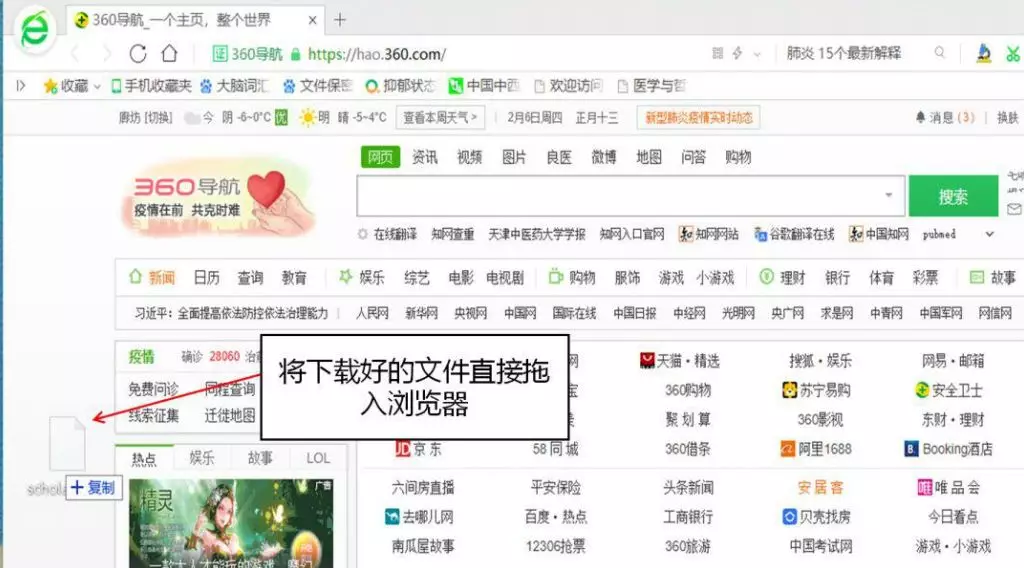Viewport: 1024px width, 568px height.
Task: Click the address bar URL hao.360.com
Action: (377, 54)
